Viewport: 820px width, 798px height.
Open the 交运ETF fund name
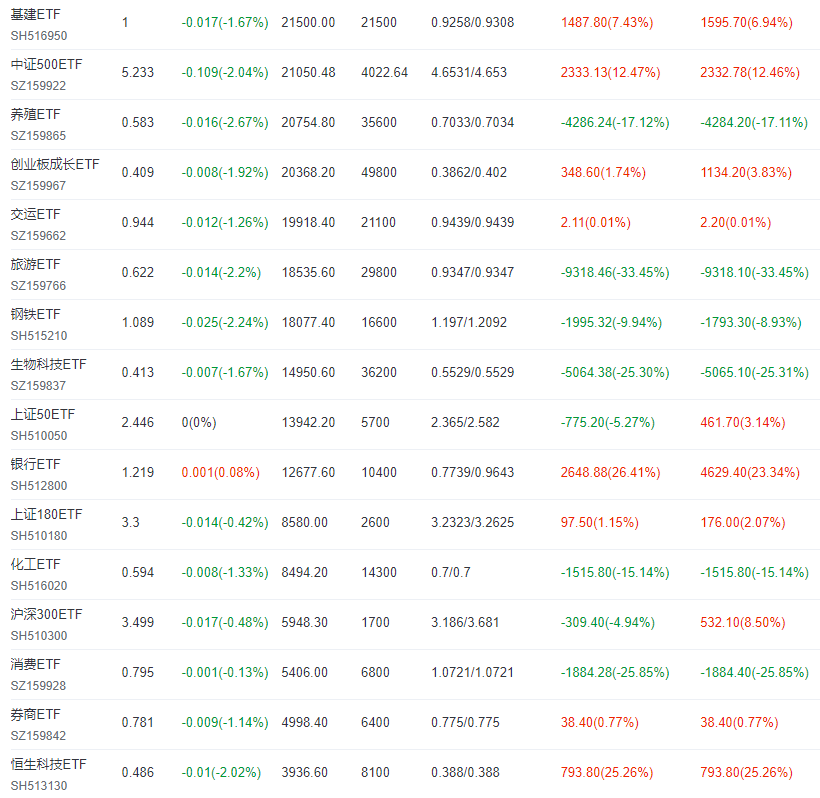click(36, 214)
